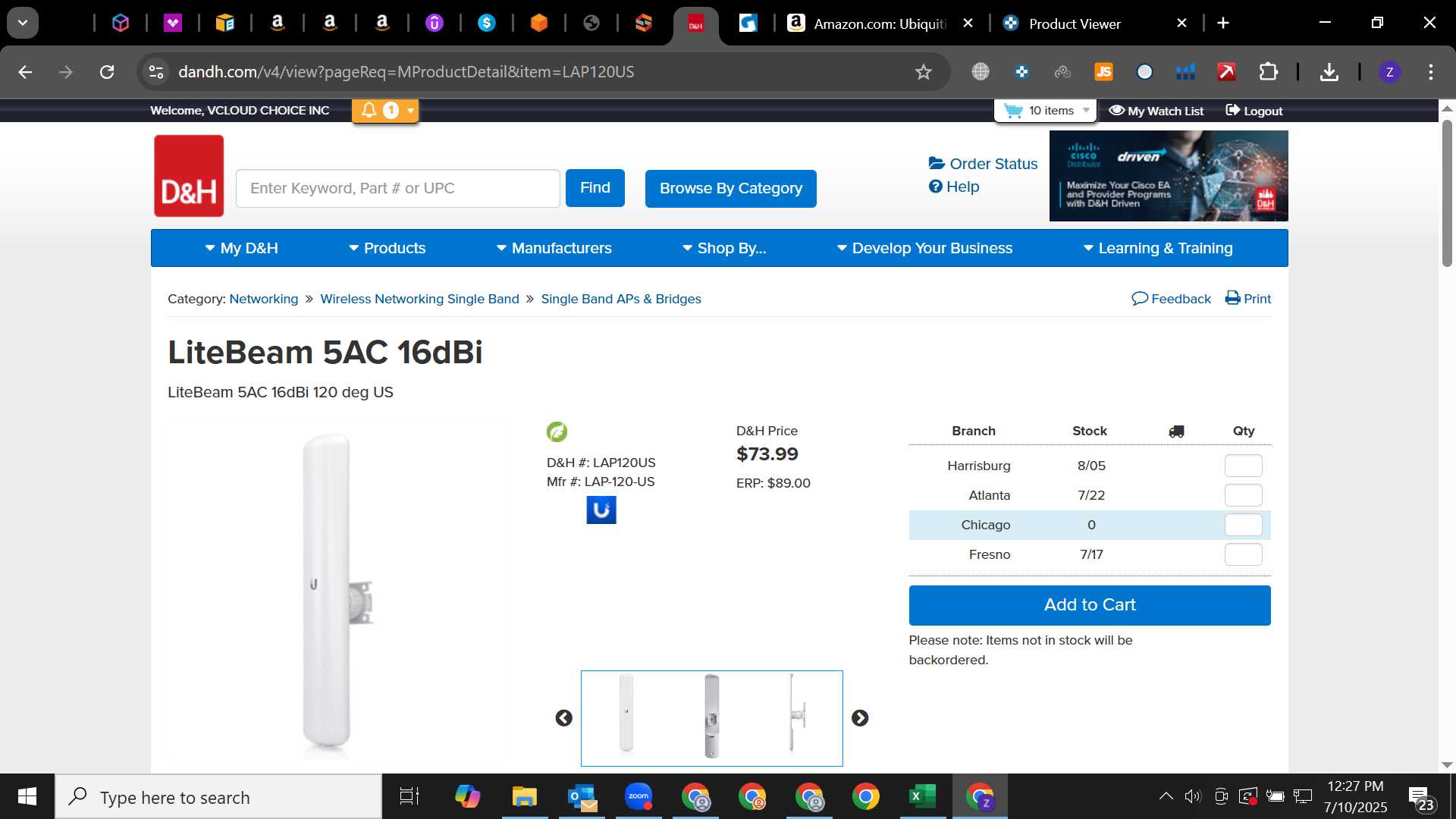The image size is (1456, 819).
Task: Open a new browser tab
Action: click(x=1223, y=24)
